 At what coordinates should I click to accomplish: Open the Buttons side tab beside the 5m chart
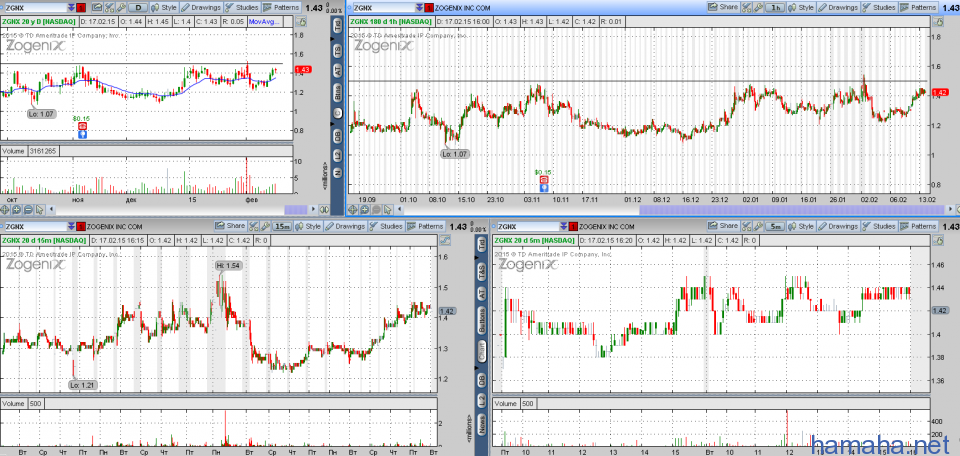[482, 320]
